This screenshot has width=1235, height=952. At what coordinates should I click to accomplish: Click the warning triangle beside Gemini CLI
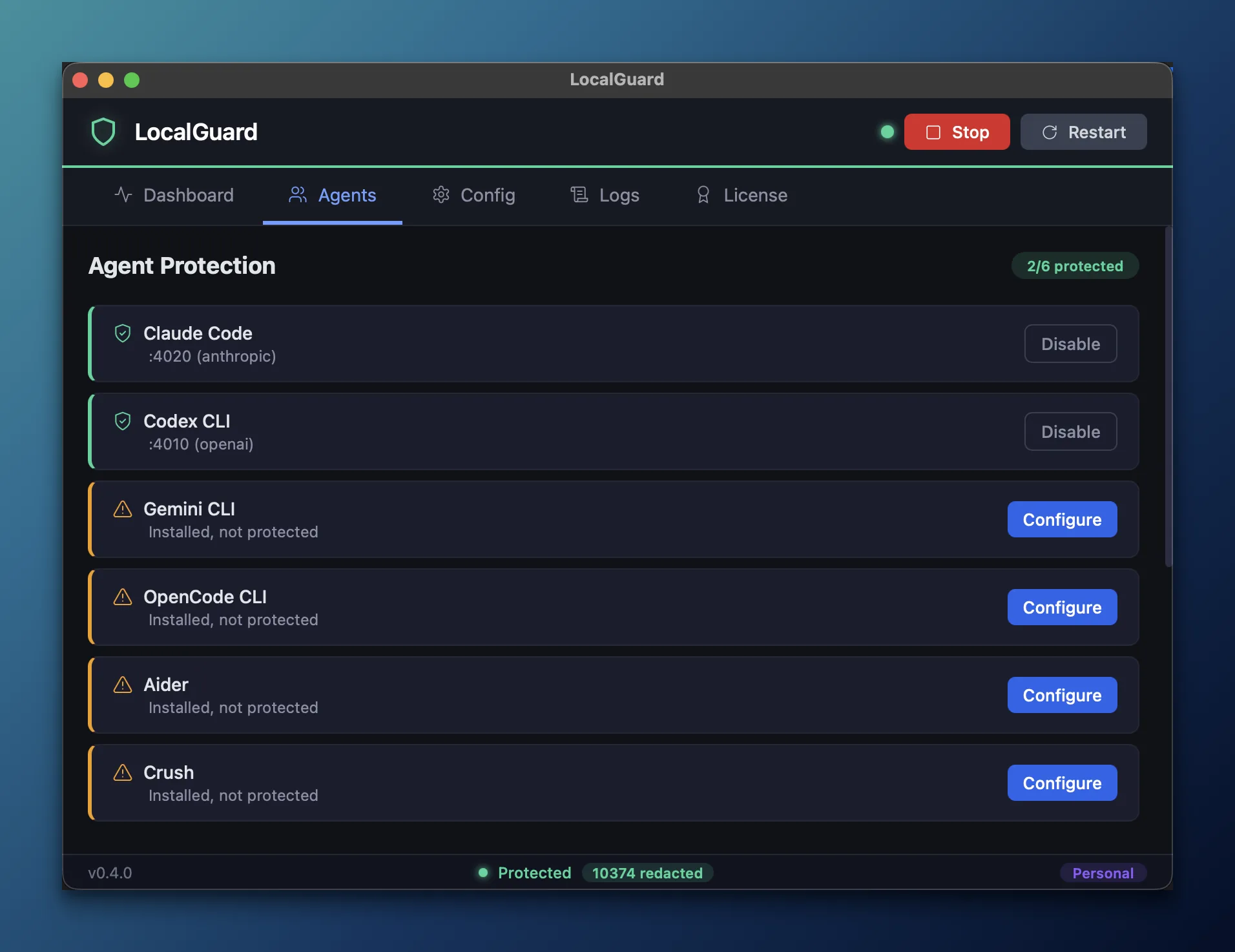click(123, 509)
